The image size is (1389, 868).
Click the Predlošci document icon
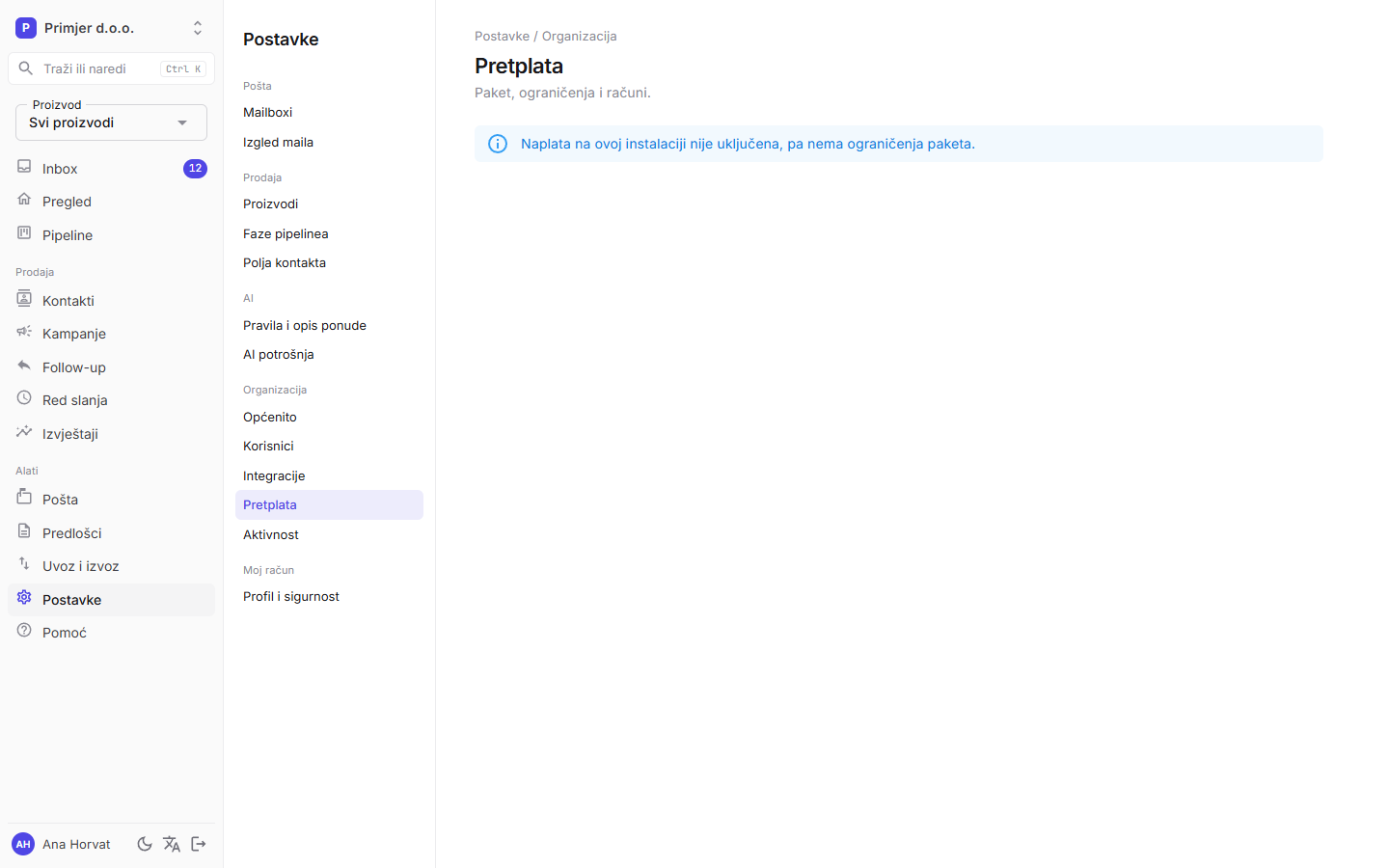pos(24,531)
